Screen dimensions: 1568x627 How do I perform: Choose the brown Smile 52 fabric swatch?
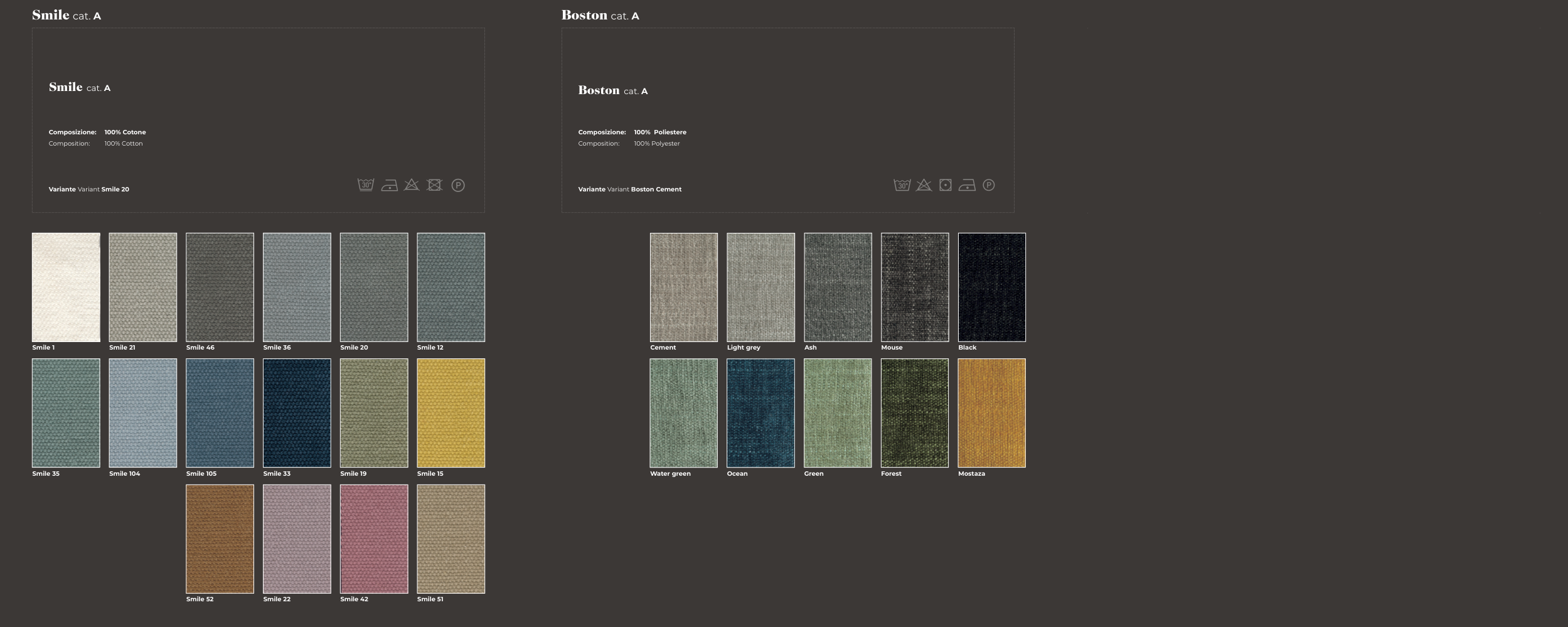pos(220,539)
